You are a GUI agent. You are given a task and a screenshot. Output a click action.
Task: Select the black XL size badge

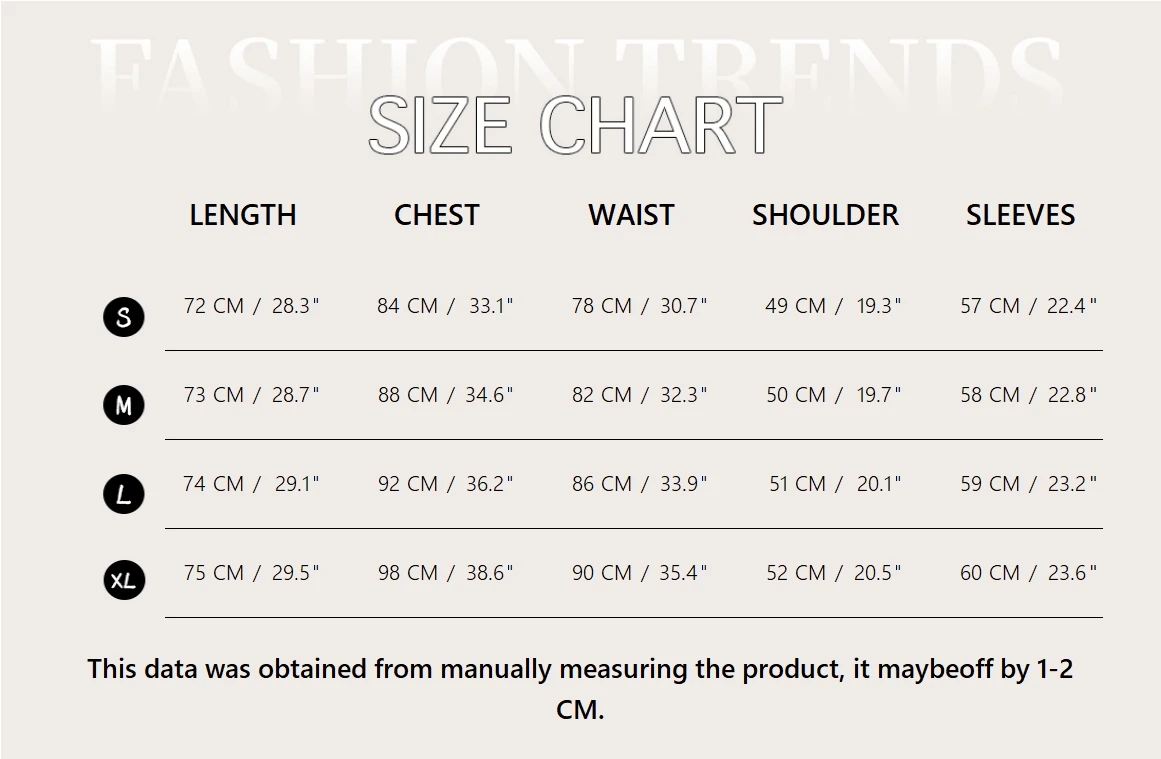point(124,580)
